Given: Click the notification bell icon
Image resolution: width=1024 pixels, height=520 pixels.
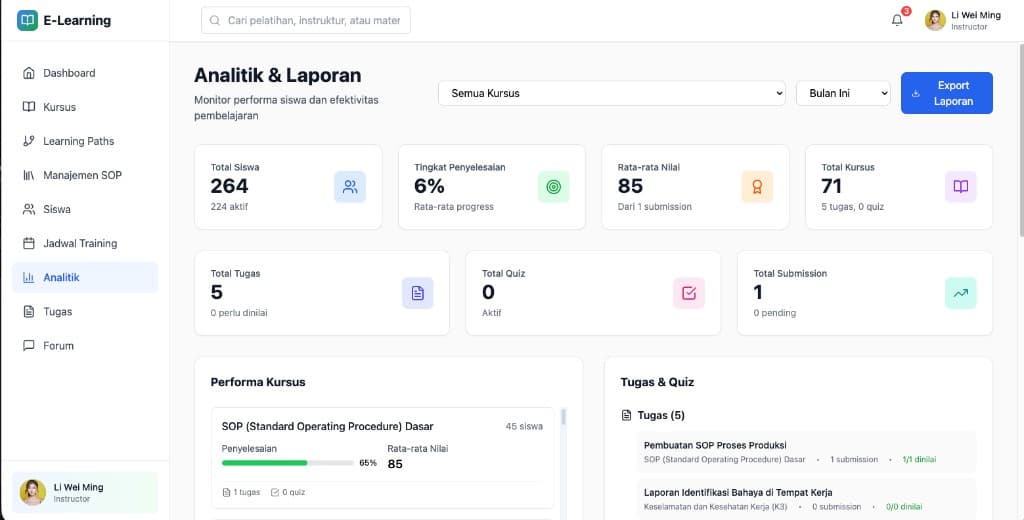Looking at the screenshot, I should (897, 20).
